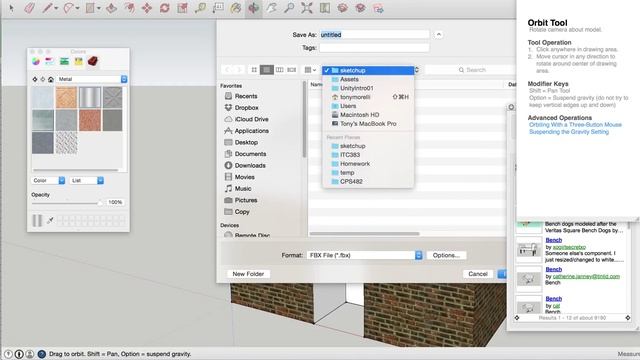Image resolution: width=640 pixels, height=360 pixels.
Task: Open Line tool dropdown arrow
Action: coord(56,8)
